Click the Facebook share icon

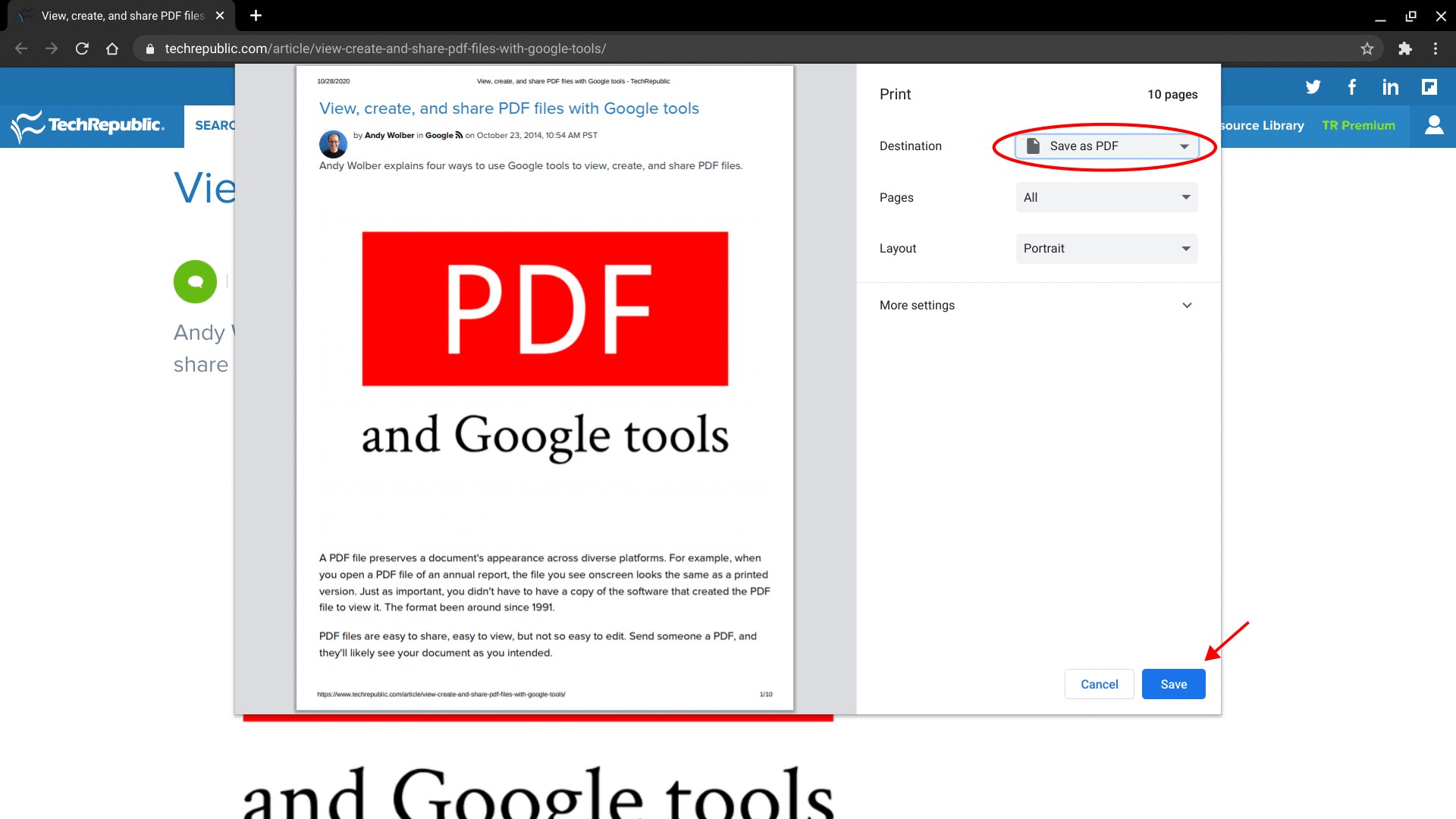click(1352, 86)
